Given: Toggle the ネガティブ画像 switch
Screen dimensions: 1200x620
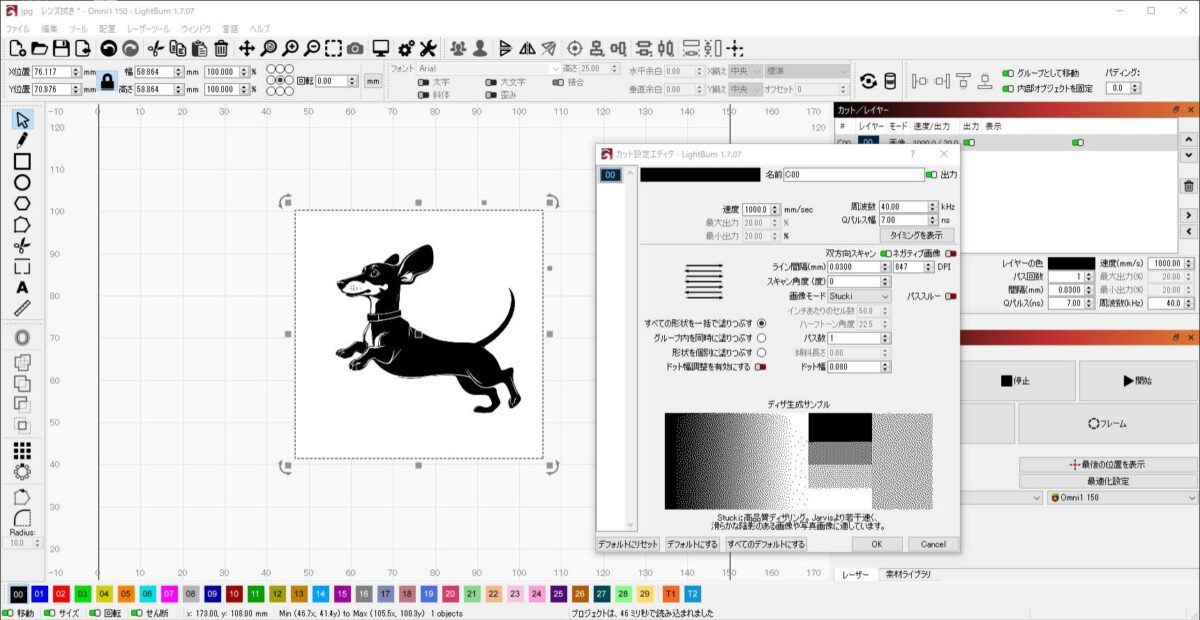Looking at the screenshot, I should click(x=949, y=254).
